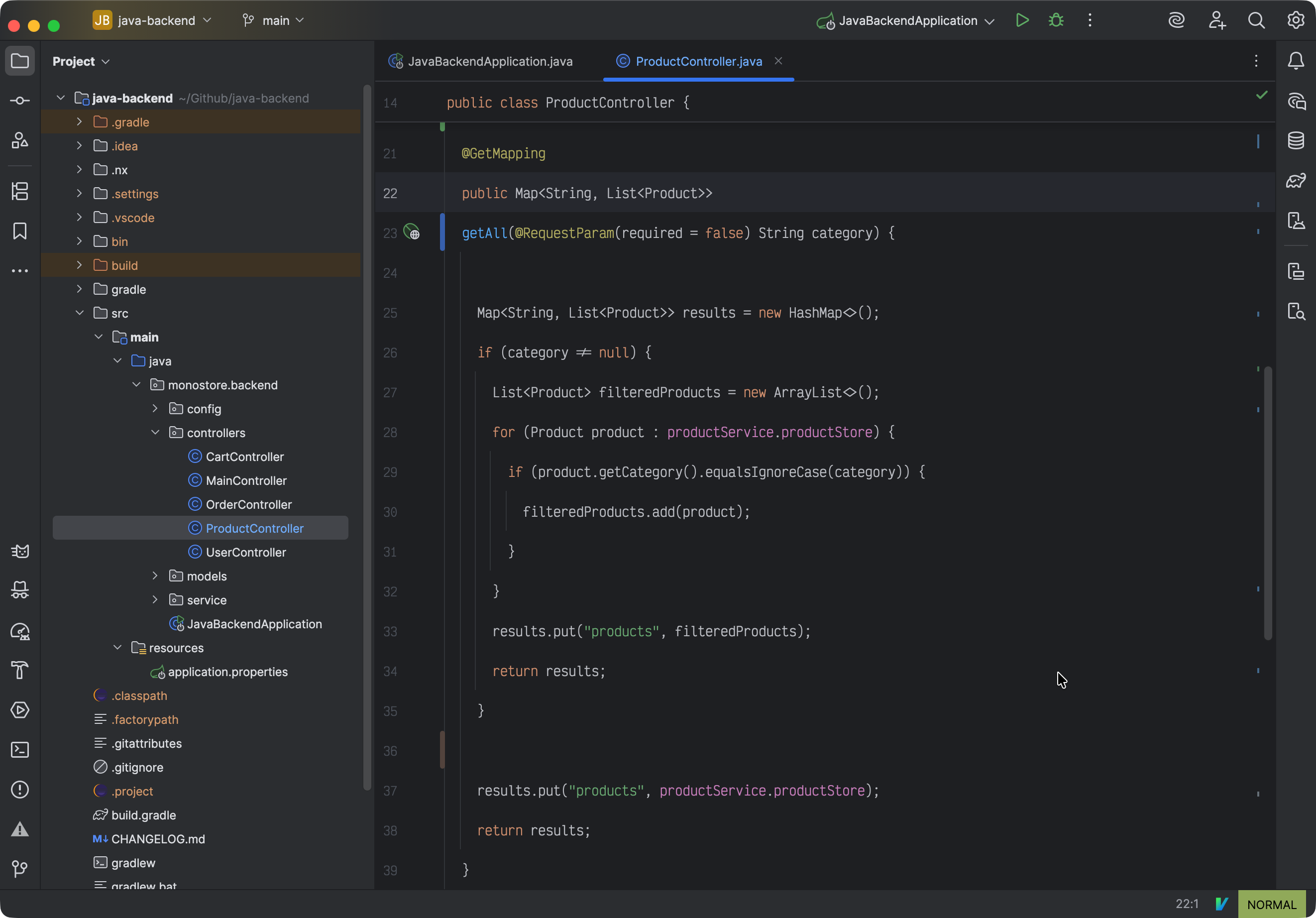Open the Bookmarks tool window icon
1316x918 pixels.
pyautogui.click(x=20, y=231)
